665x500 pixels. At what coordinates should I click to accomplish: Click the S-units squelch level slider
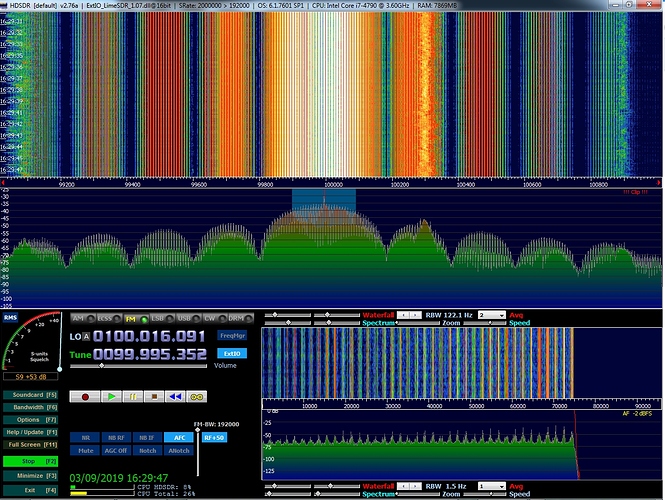tap(60, 341)
